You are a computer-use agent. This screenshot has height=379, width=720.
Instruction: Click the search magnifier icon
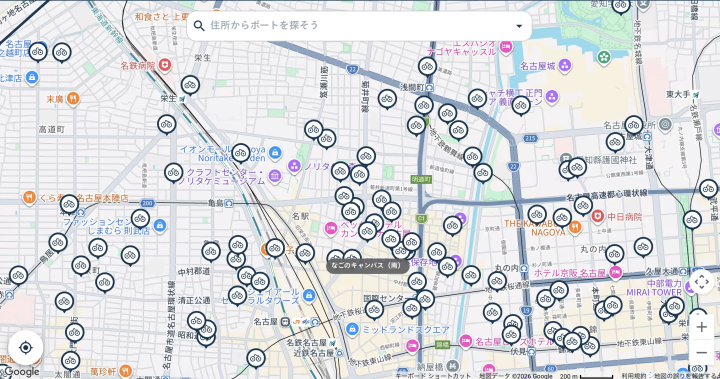[199, 26]
